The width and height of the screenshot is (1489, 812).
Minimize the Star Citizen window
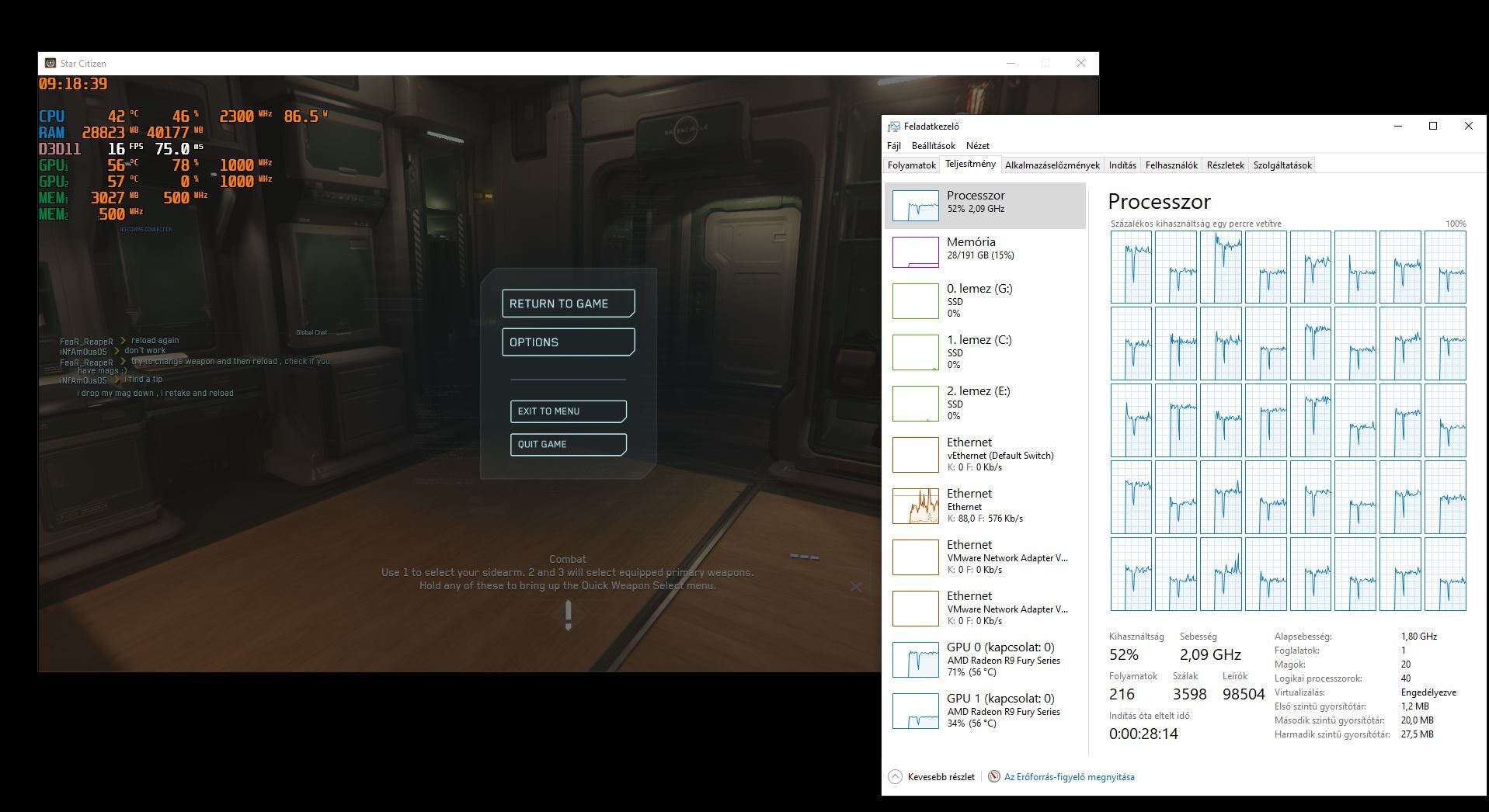pos(1011,63)
